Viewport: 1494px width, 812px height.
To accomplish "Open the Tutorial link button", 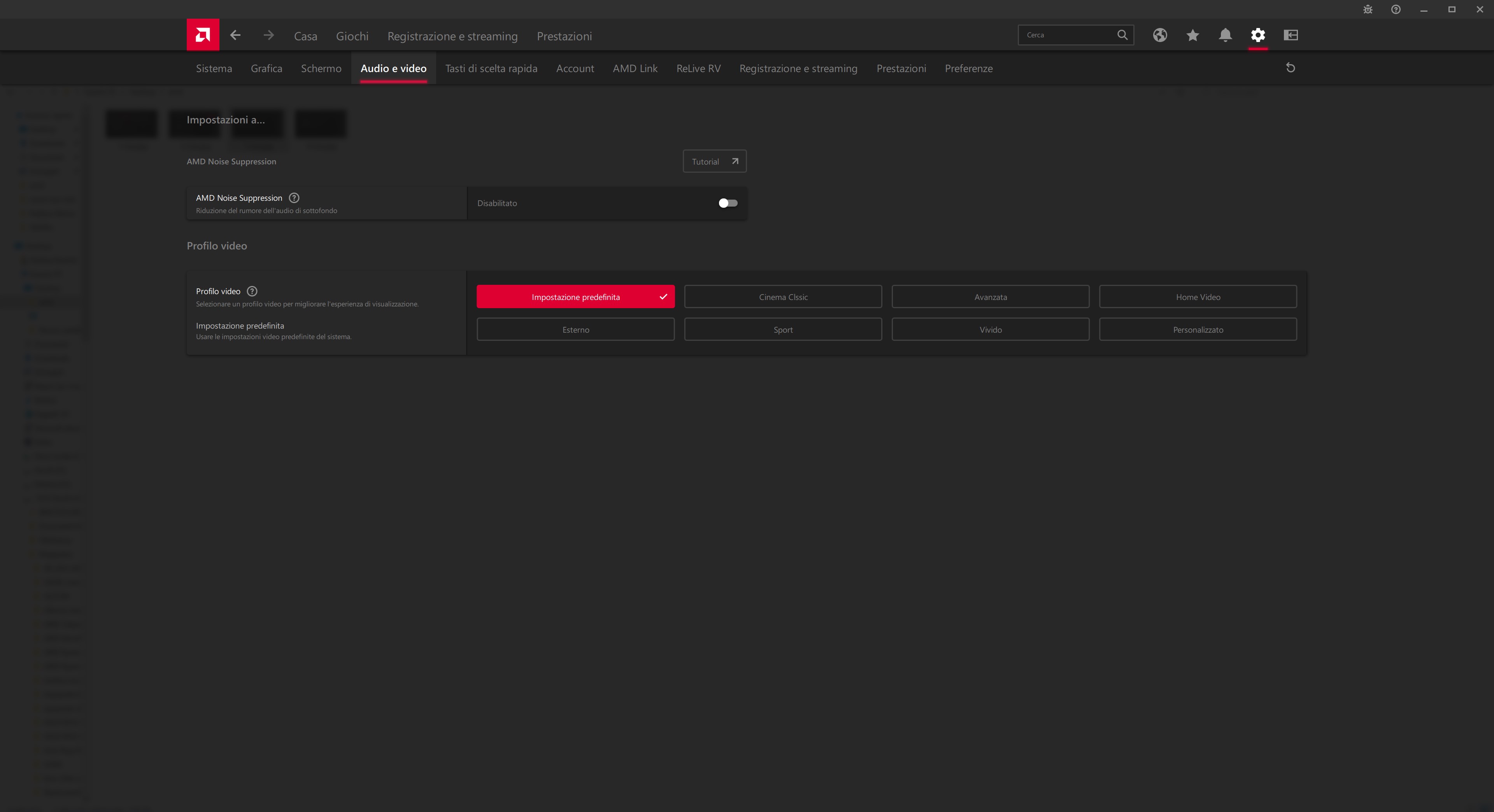I will (x=714, y=161).
